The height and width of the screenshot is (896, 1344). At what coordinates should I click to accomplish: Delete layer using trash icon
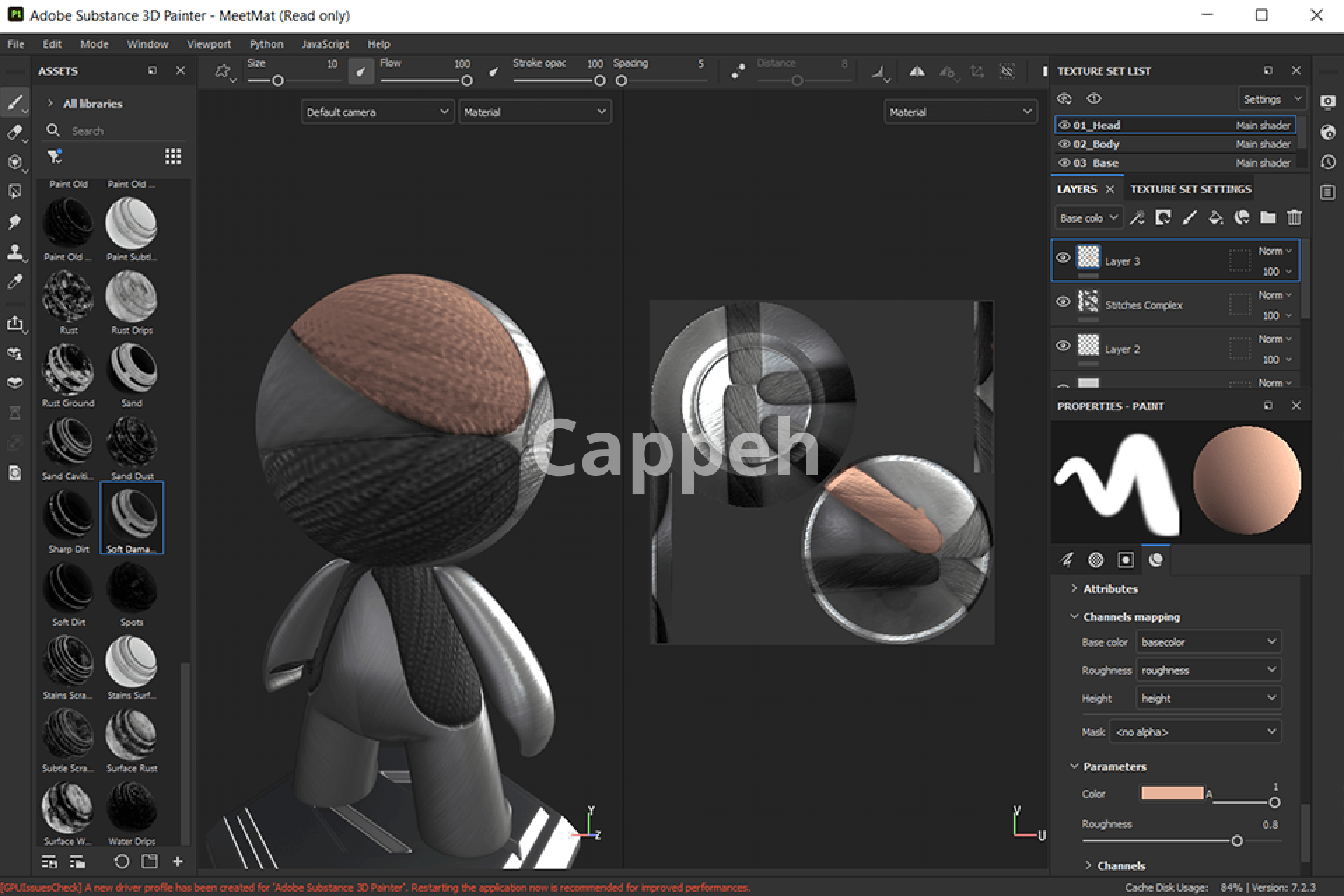click(x=1294, y=218)
